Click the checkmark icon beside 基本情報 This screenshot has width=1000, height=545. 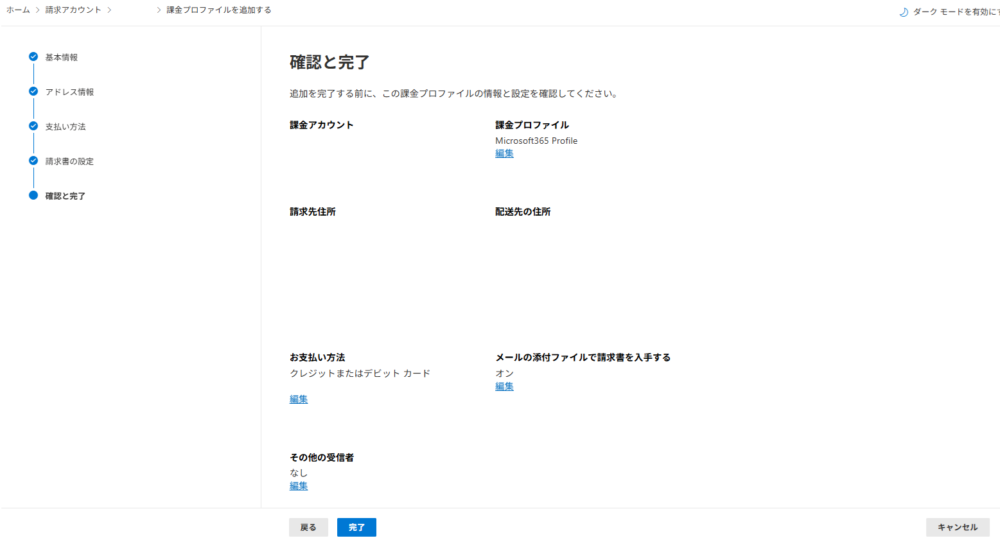point(33,57)
